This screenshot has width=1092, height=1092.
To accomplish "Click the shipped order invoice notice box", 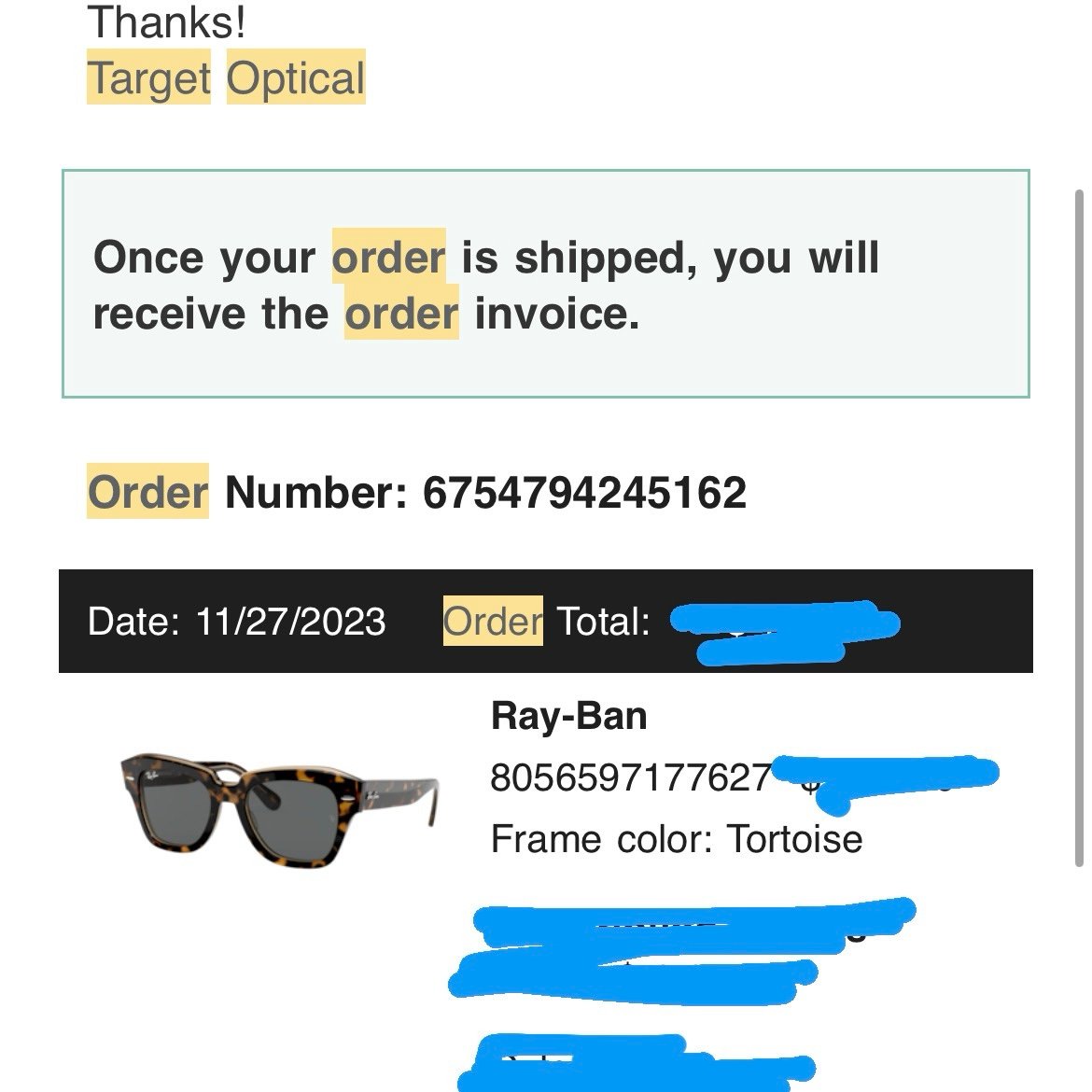I will click(545, 284).
